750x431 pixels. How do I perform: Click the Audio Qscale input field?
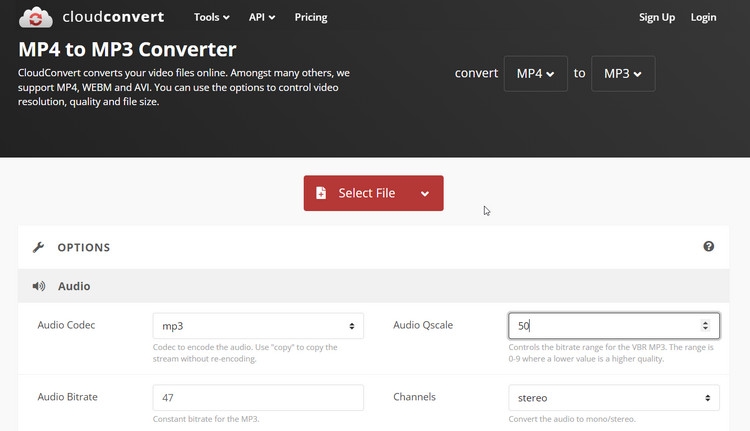click(x=614, y=326)
